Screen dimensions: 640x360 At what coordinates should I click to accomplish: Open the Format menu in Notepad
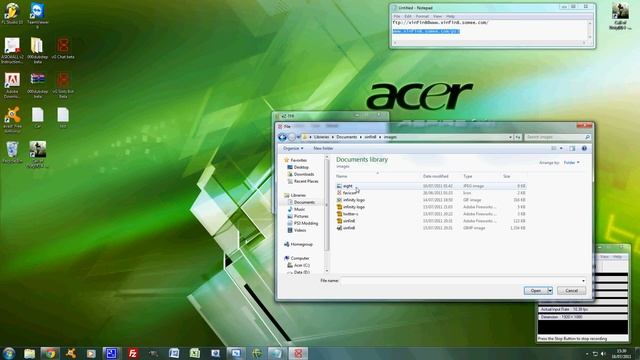(422, 16)
